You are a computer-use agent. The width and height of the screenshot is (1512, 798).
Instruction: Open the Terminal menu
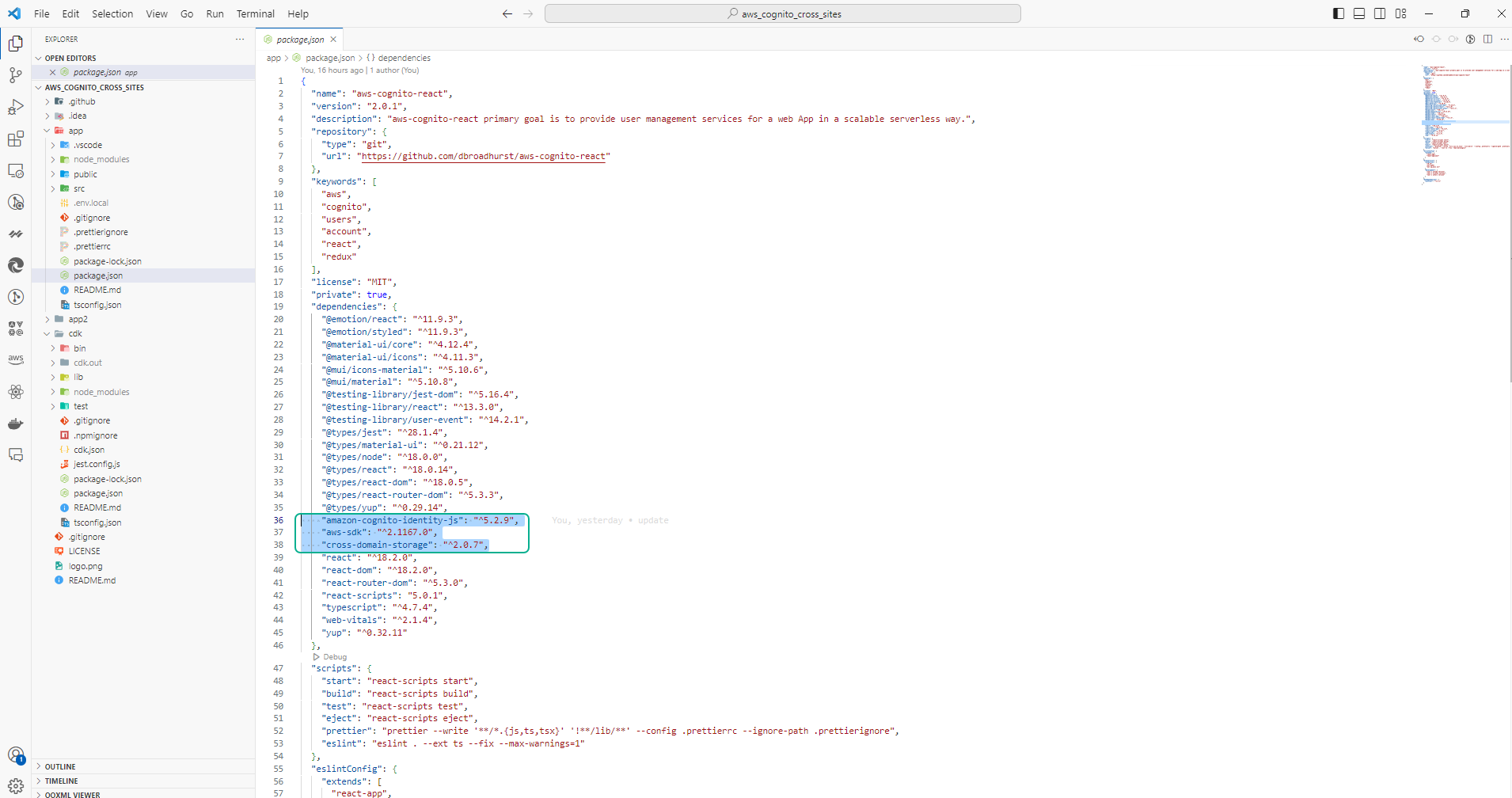(256, 13)
